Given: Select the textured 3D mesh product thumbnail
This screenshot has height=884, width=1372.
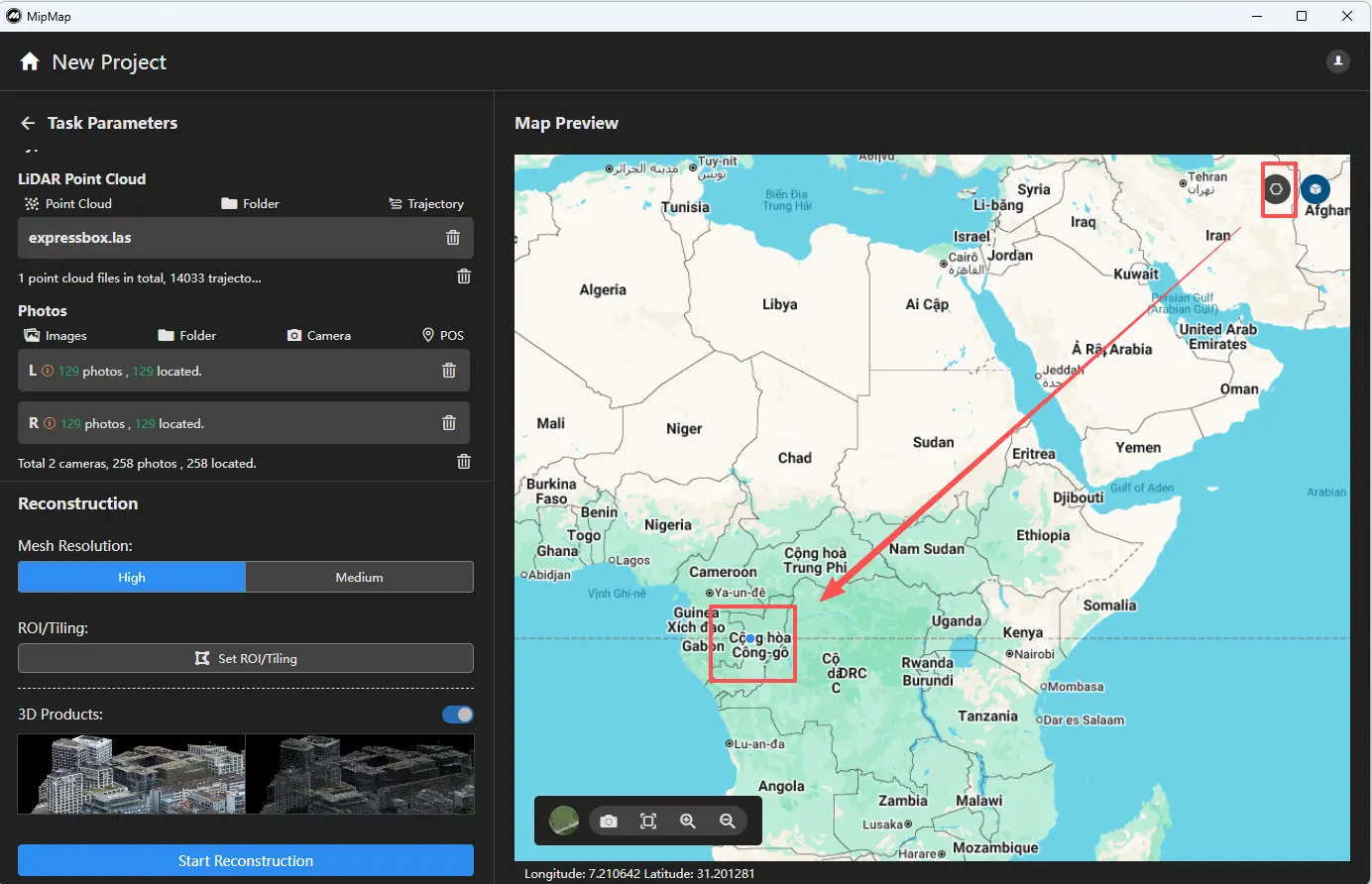Looking at the screenshot, I should tap(132, 774).
